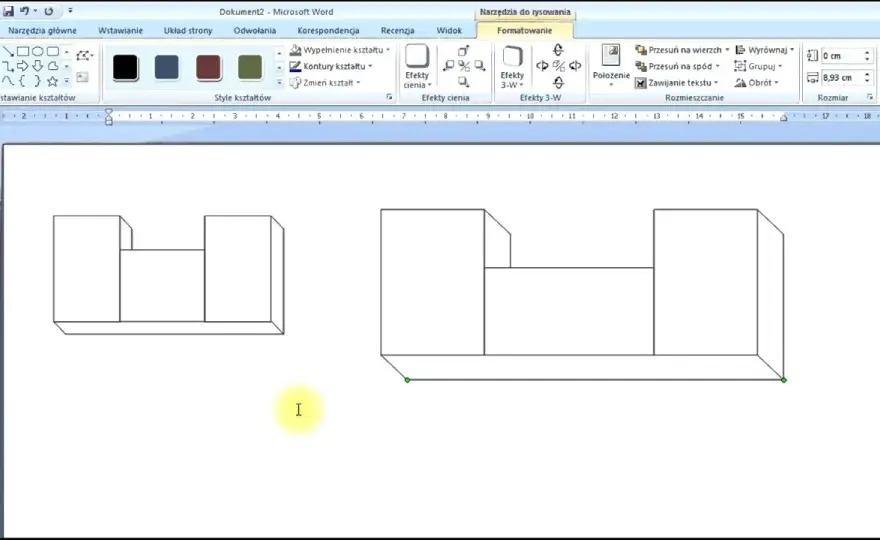Image resolution: width=880 pixels, height=540 pixels.
Task: Customize Quick Access Toolbar arrow
Action: coord(70,11)
